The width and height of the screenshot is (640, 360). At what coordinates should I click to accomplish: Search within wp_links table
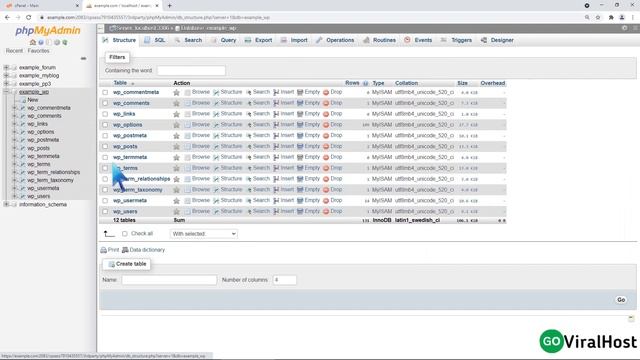(x=258, y=114)
